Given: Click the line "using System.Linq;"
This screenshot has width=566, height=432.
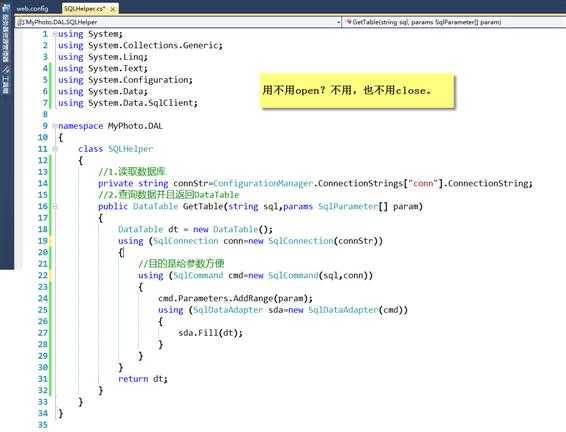Looking at the screenshot, I should (103, 57).
